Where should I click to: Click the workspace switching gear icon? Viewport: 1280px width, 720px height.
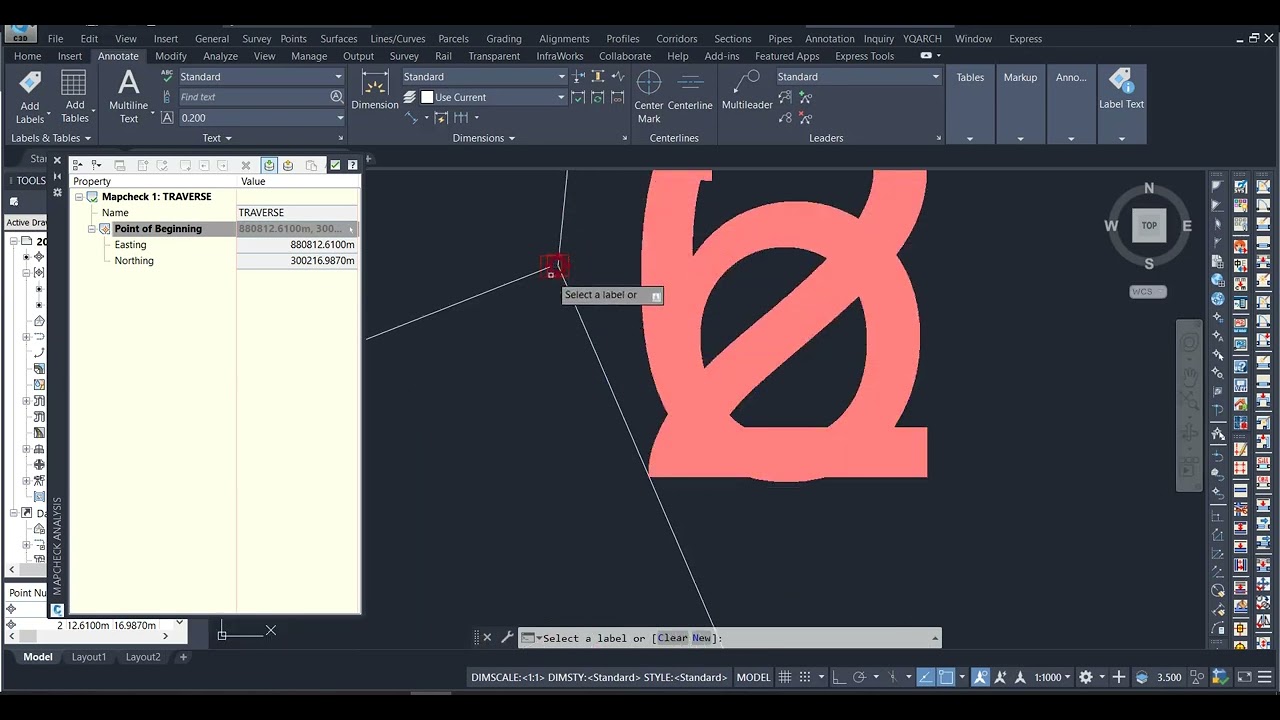pyautogui.click(x=1086, y=677)
